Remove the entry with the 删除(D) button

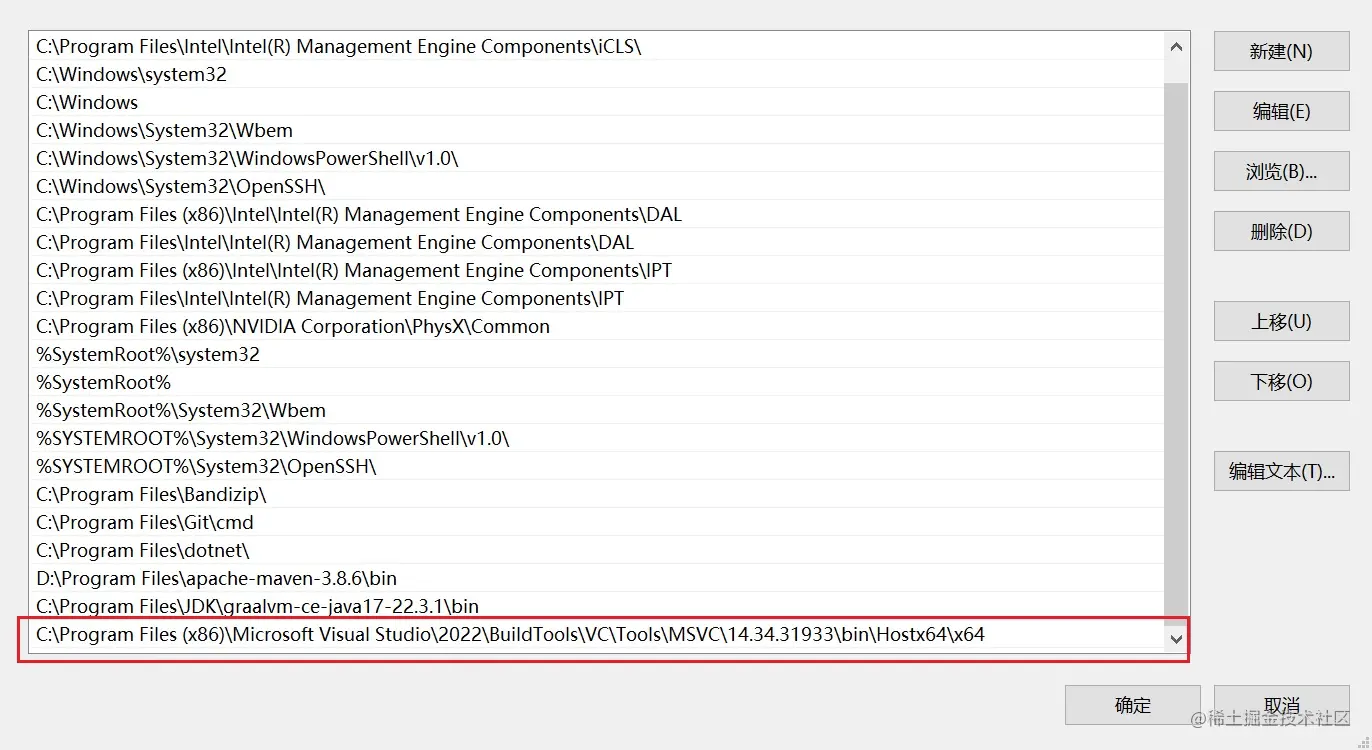click(1281, 231)
